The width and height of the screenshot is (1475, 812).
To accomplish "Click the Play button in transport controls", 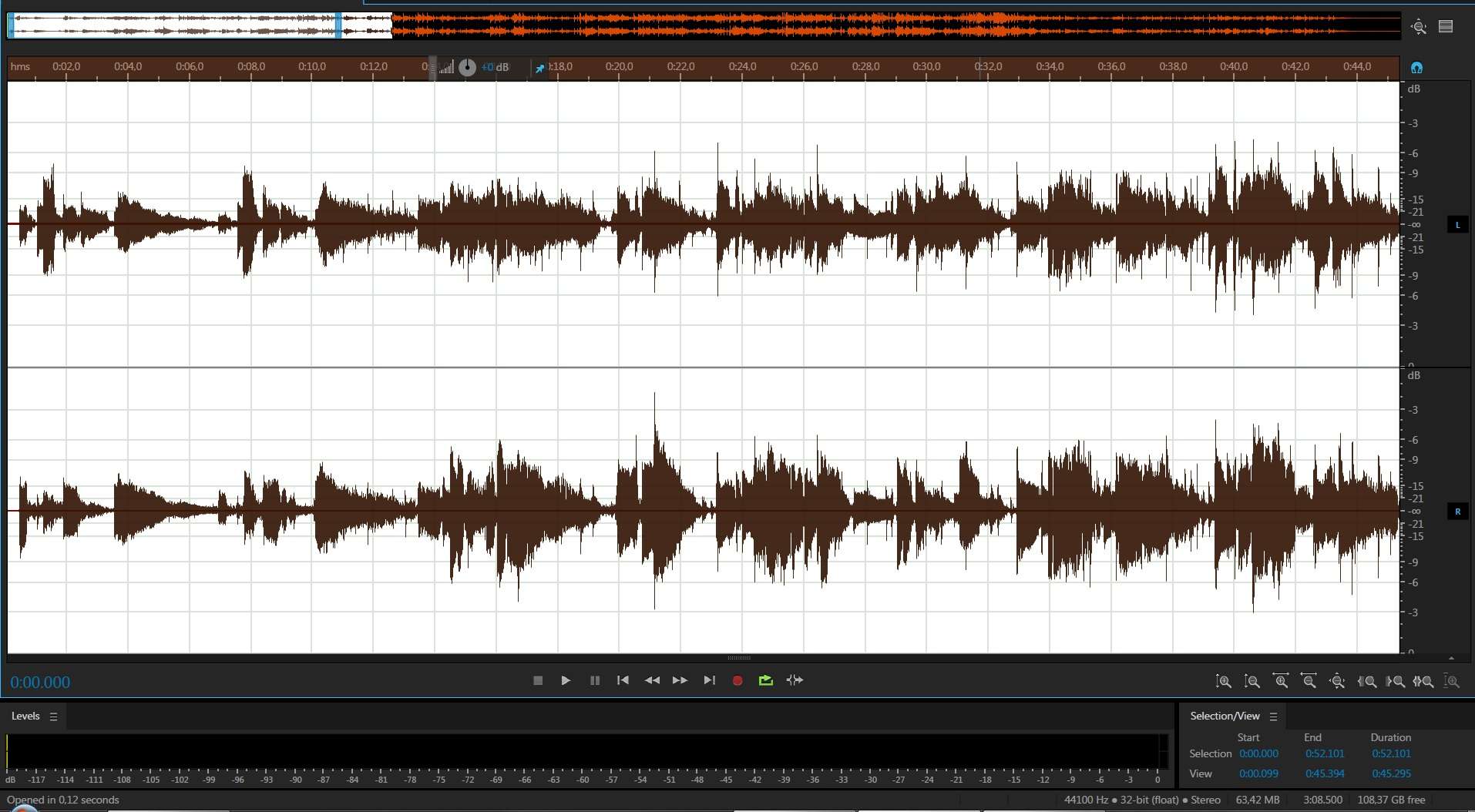I will tap(566, 680).
